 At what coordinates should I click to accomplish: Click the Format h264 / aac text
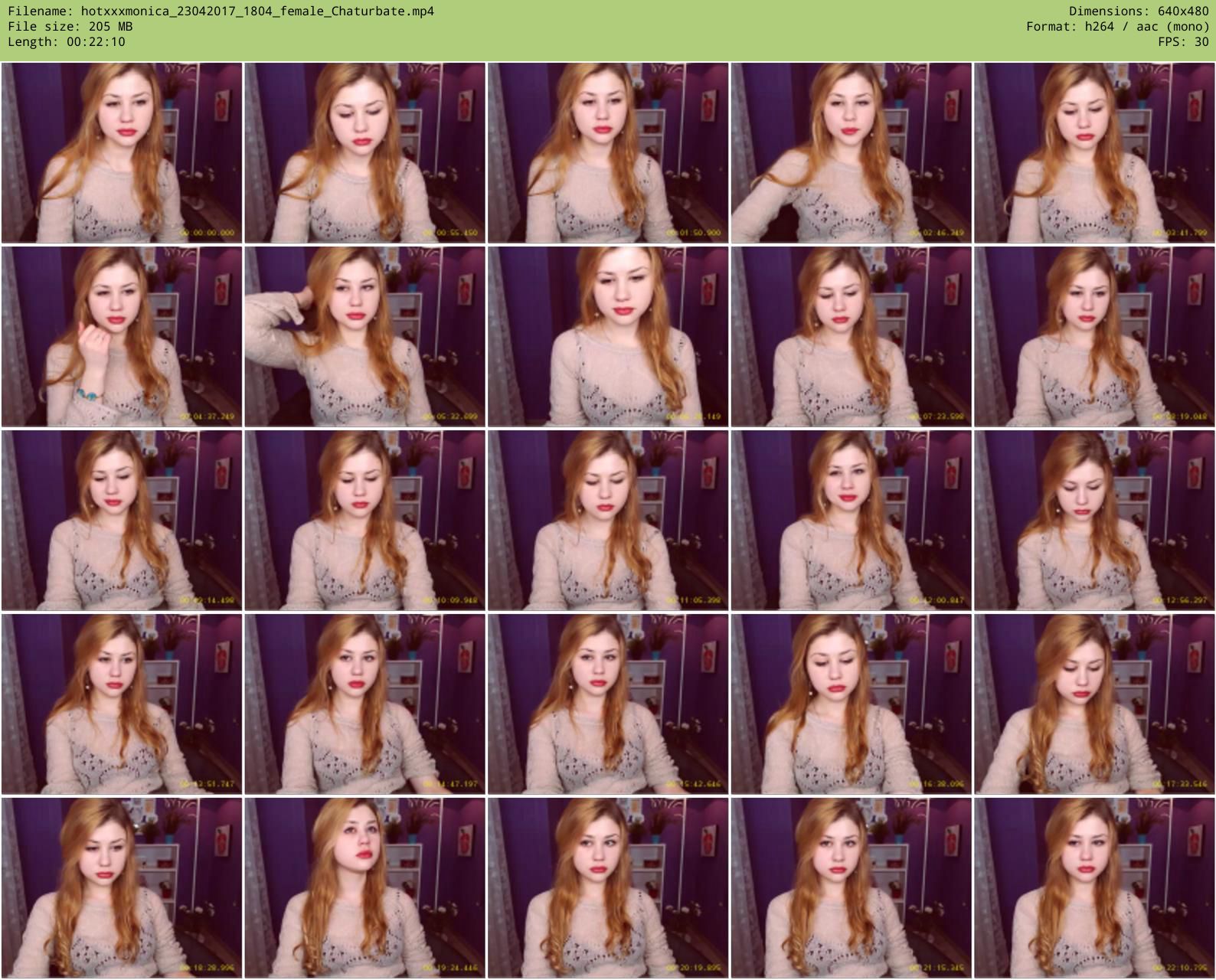(x=1117, y=27)
